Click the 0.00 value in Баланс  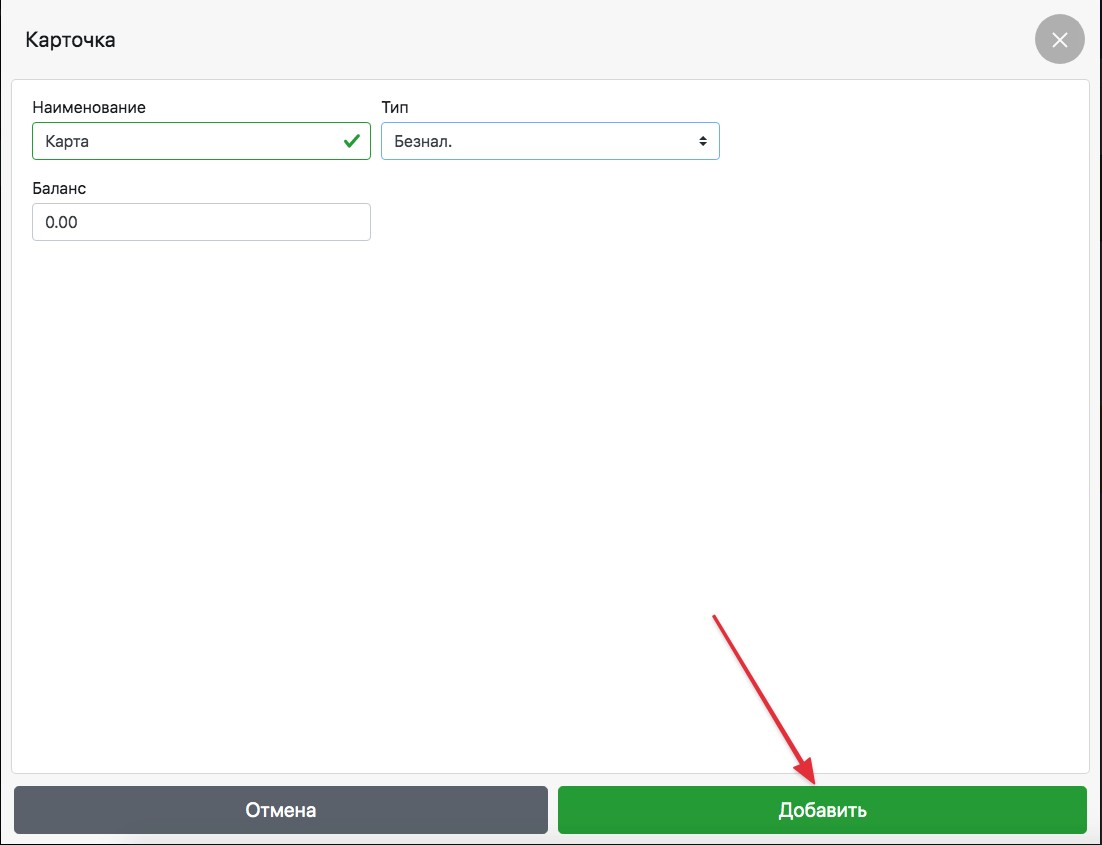point(61,223)
